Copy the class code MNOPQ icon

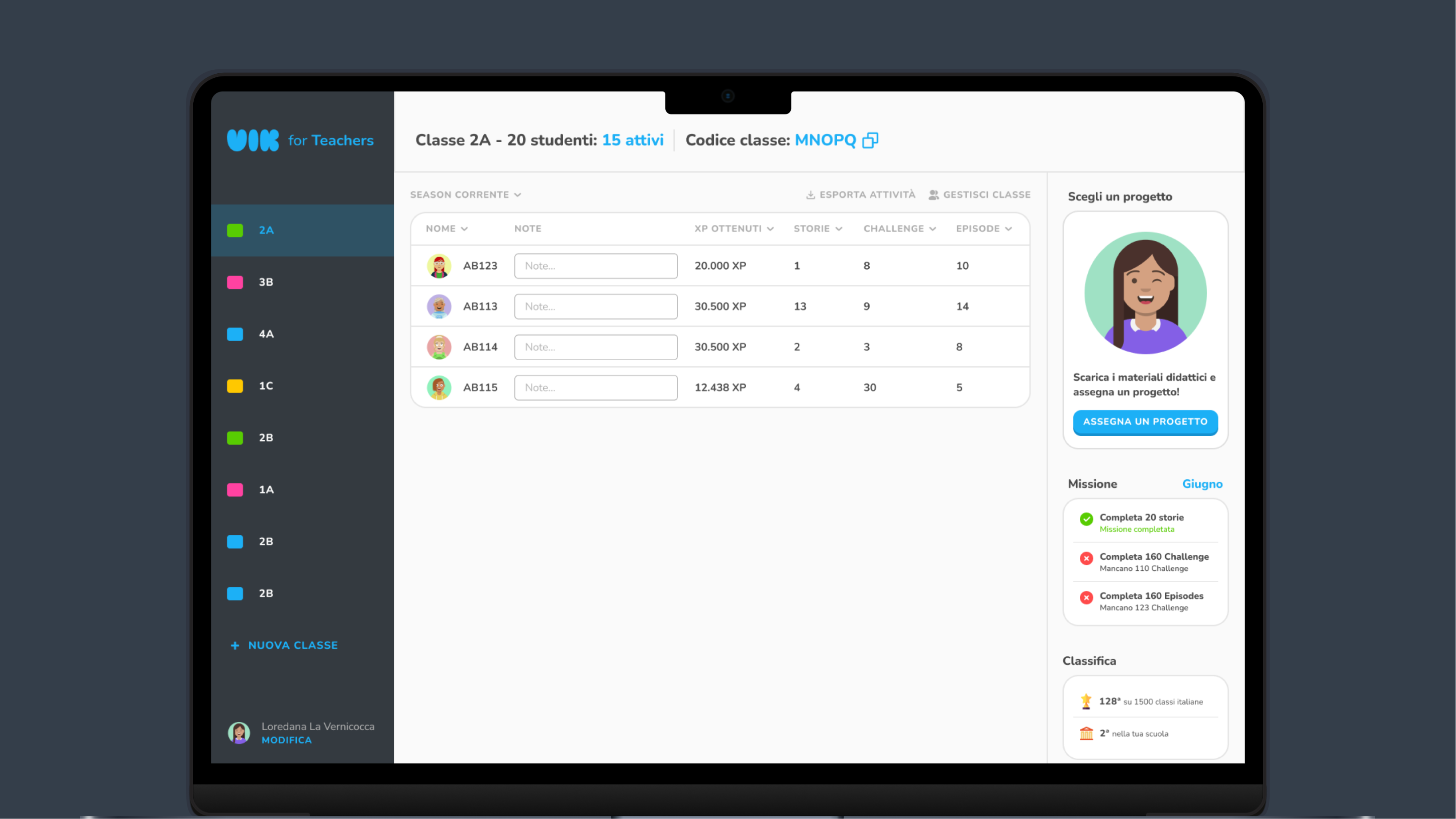tap(871, 140)
